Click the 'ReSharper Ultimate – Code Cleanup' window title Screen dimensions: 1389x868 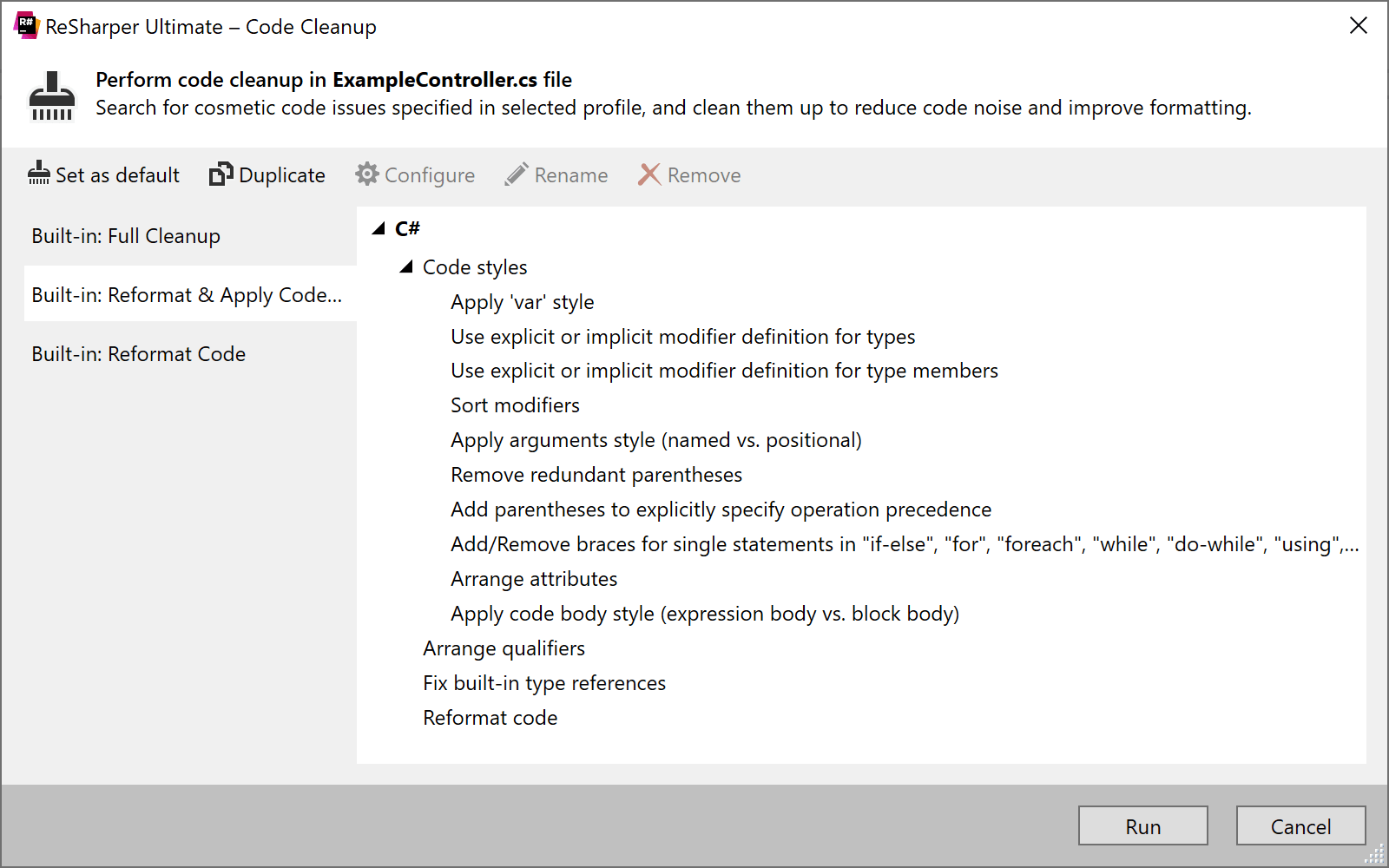coord(211,27)
